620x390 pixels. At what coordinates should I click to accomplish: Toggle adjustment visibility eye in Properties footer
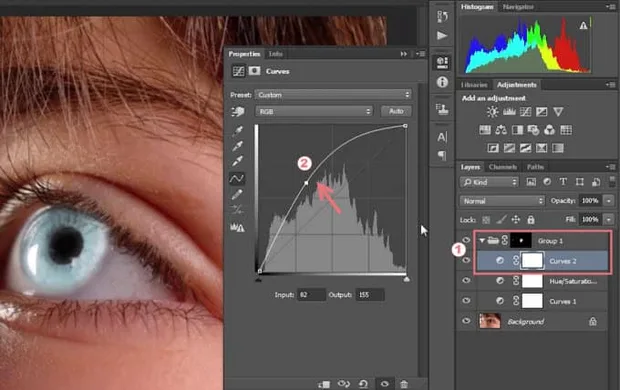(384, 384)
